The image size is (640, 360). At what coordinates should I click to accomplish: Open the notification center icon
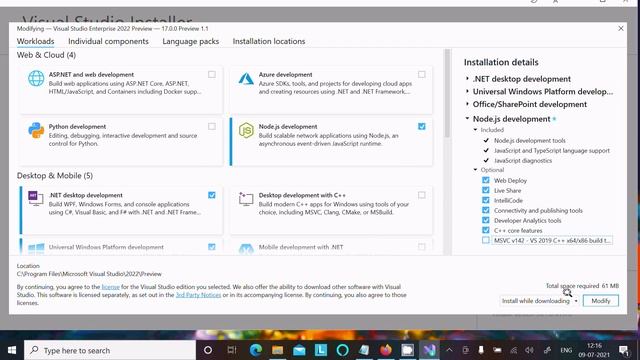point(623,350)
